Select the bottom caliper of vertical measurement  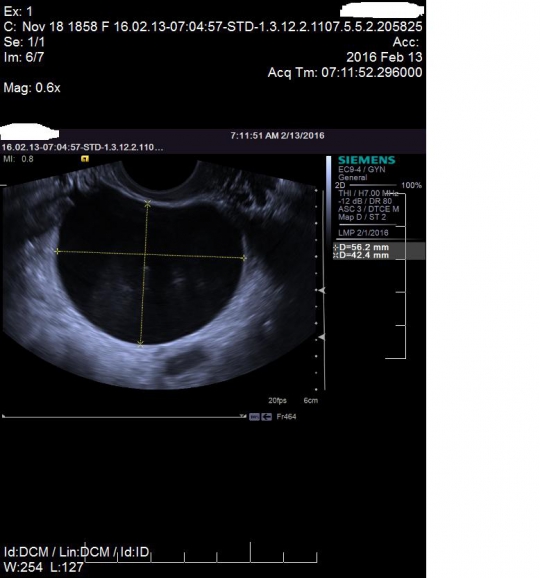click(140, 344)
